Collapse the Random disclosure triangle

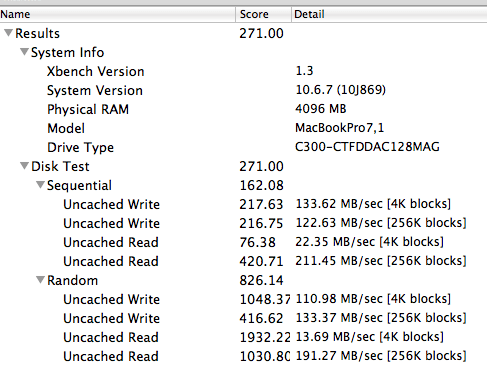pyautogui.click(x=40, y=280)
